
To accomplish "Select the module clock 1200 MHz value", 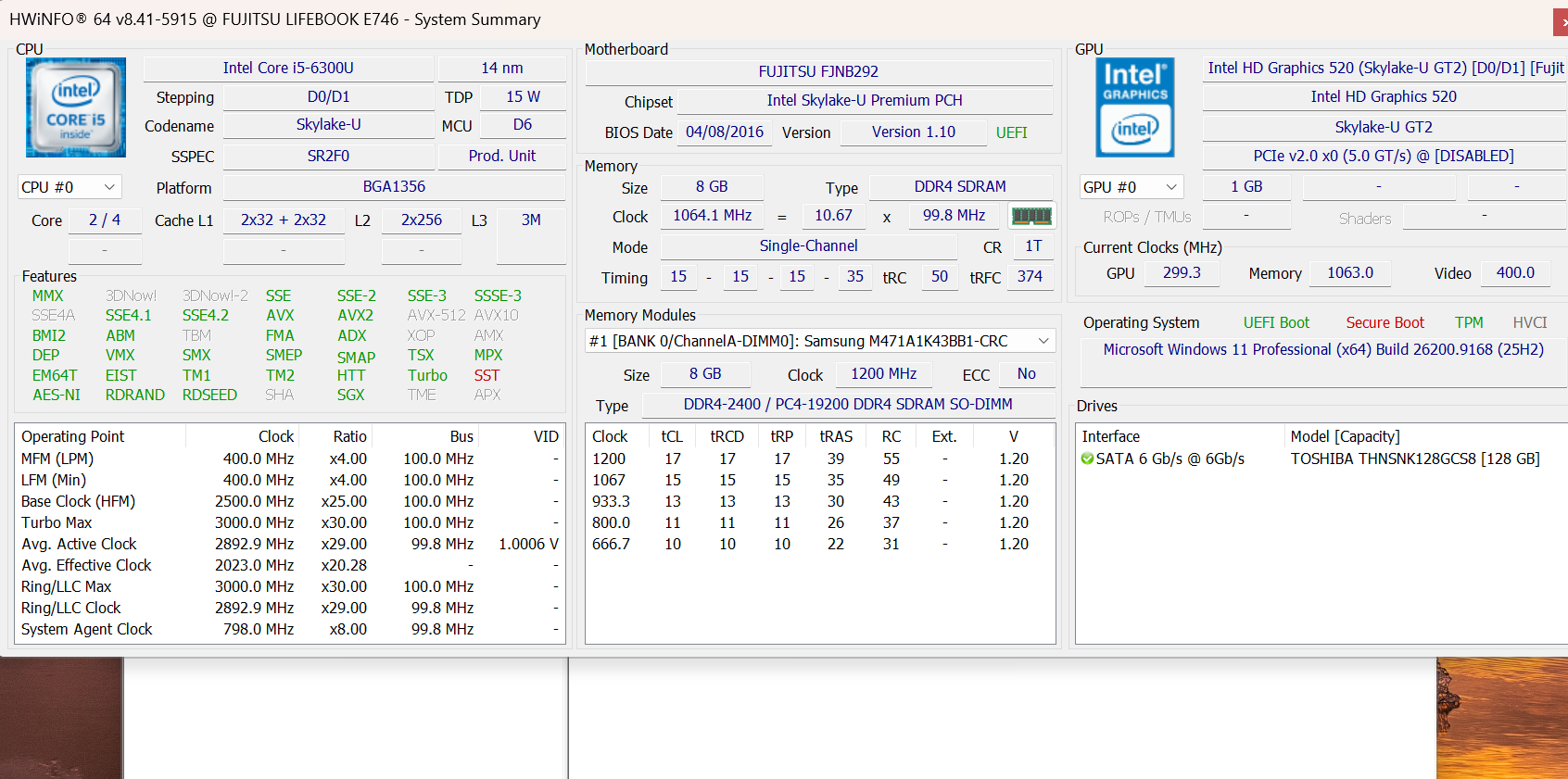I will click(884, 373).
